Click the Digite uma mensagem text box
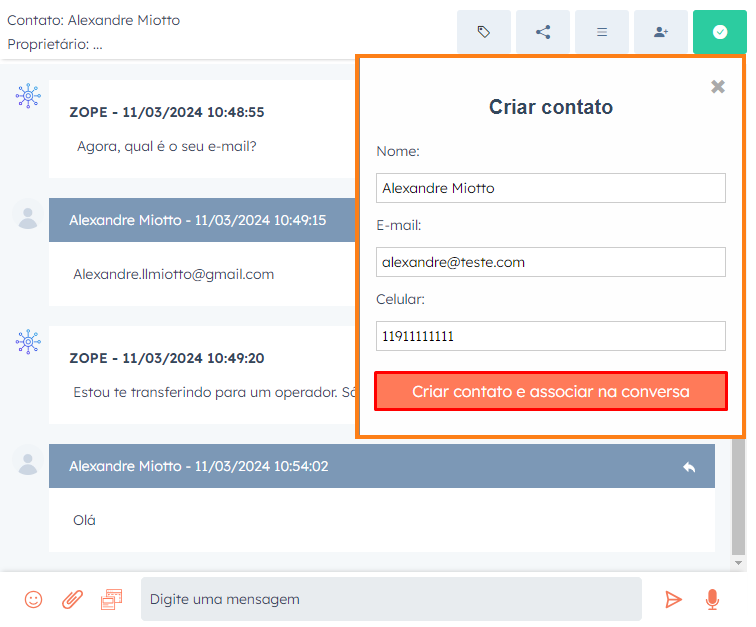This screenshot has height=627, width=756. [391, 599]
